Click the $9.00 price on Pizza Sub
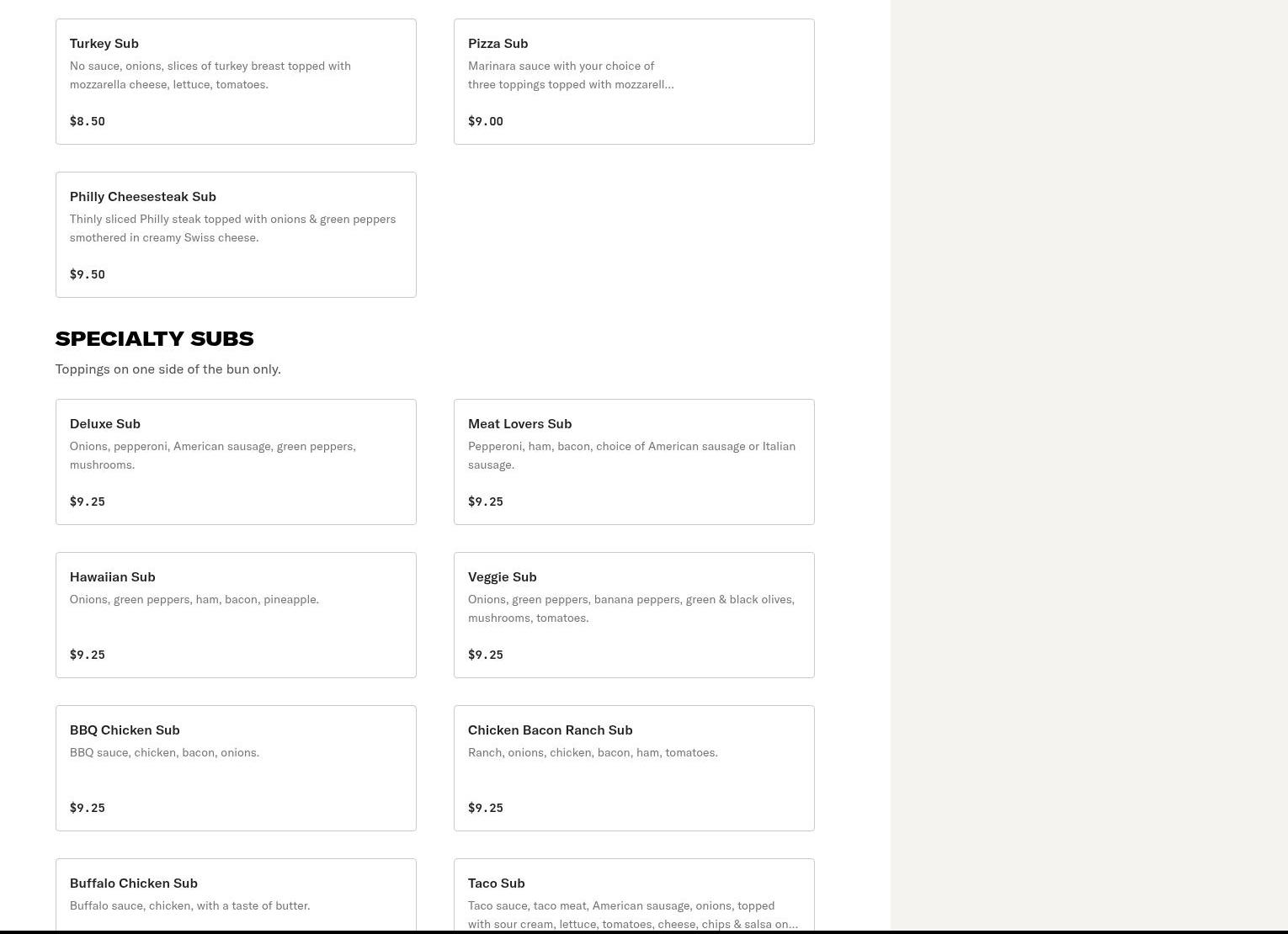Image resolution: width=1288 pixels, height=934 pixels. [x=486, y=121]
